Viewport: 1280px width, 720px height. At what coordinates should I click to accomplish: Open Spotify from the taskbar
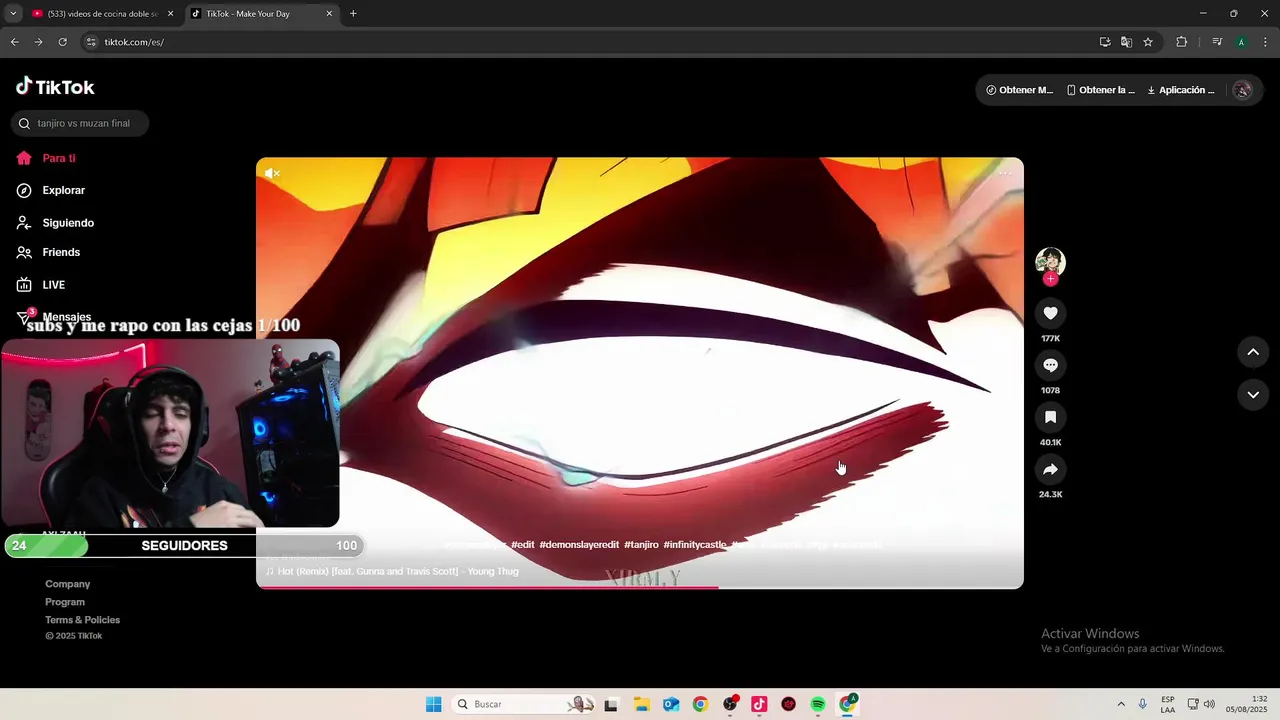click(818, 704)
